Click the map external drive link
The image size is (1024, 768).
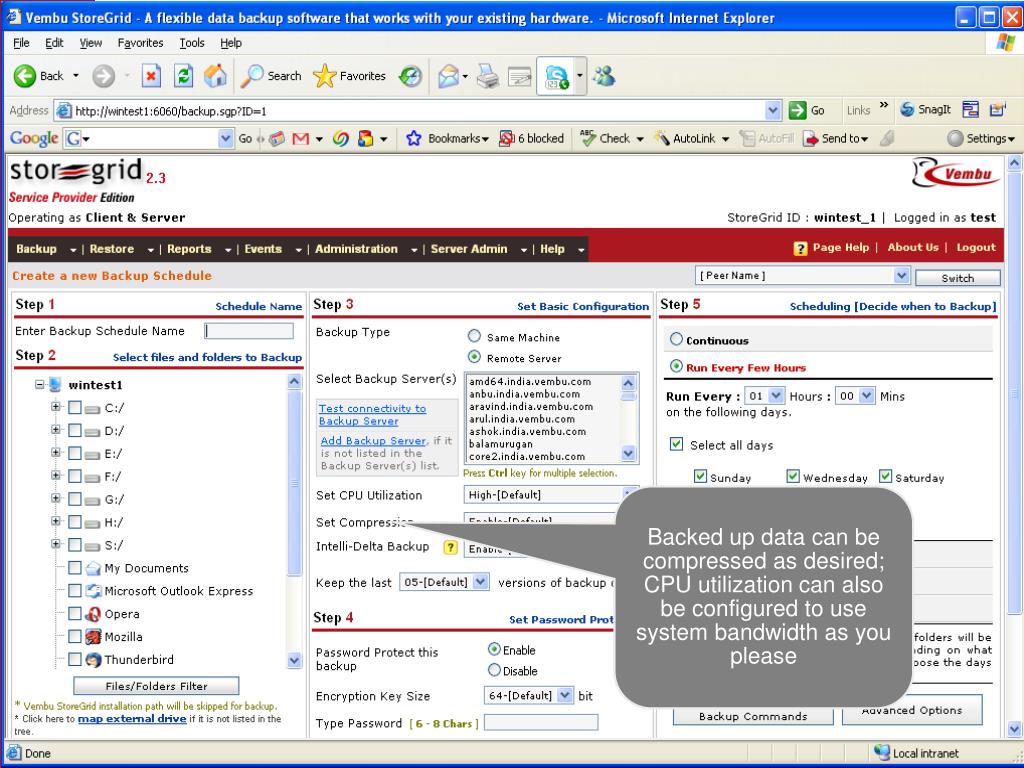tap(132, 718)
